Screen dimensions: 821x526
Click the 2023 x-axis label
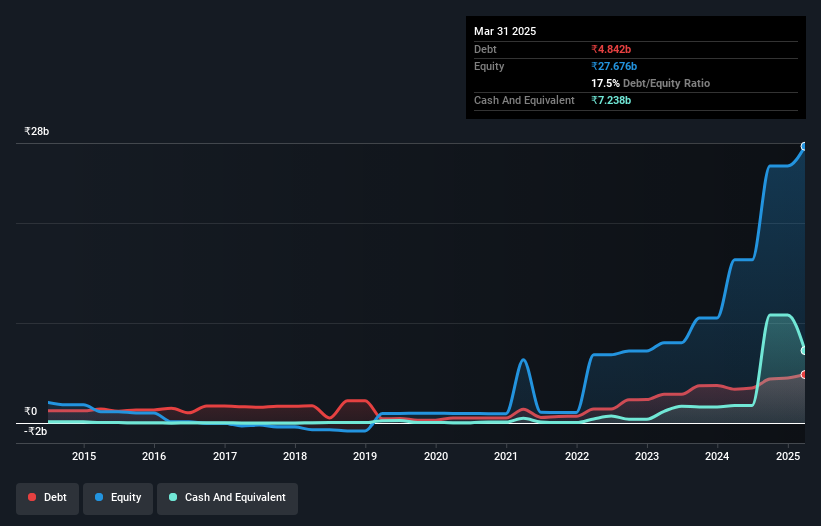(647, 456)
